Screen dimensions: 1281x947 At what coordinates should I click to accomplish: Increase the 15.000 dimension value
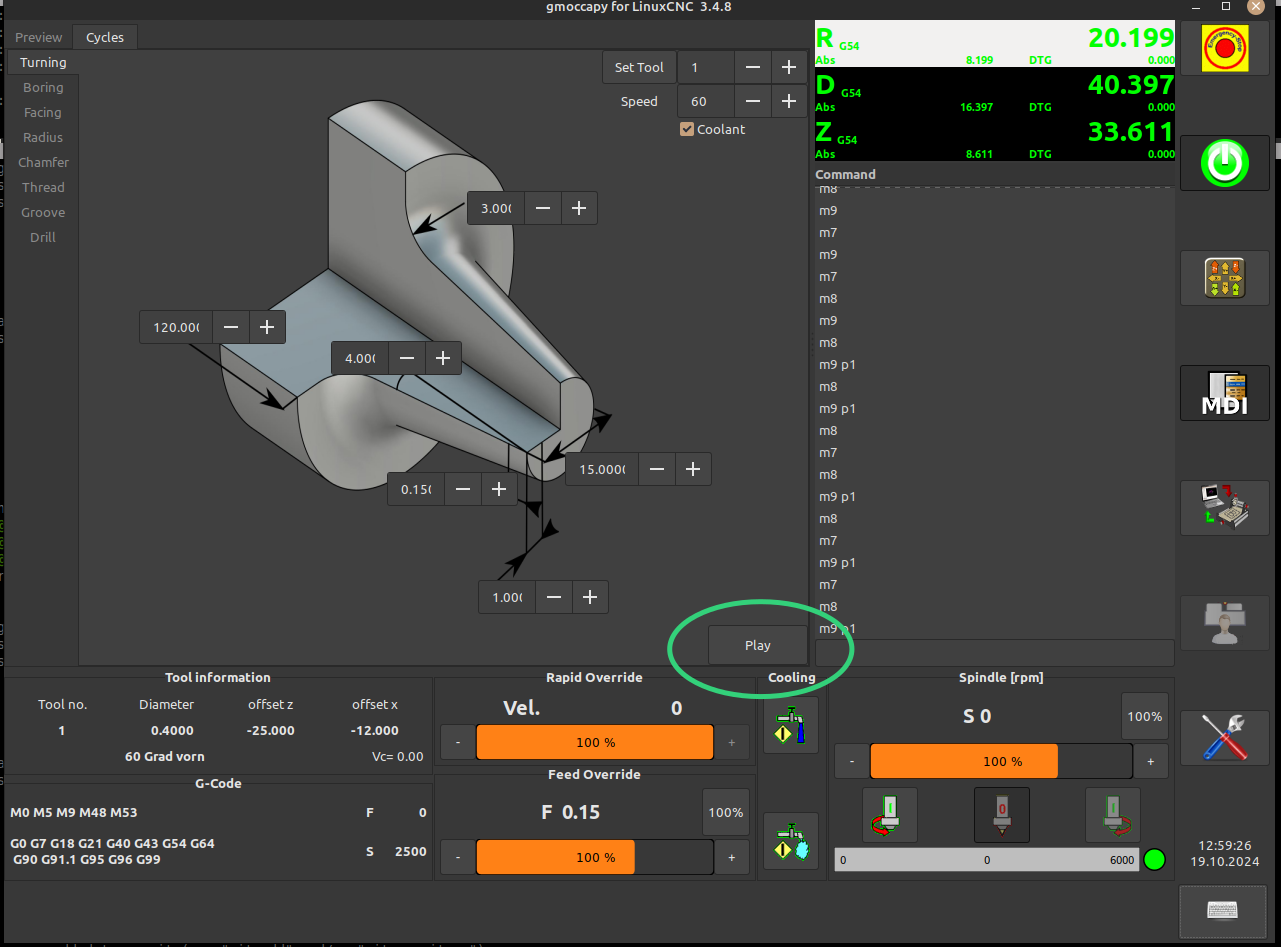click(693, 469)
